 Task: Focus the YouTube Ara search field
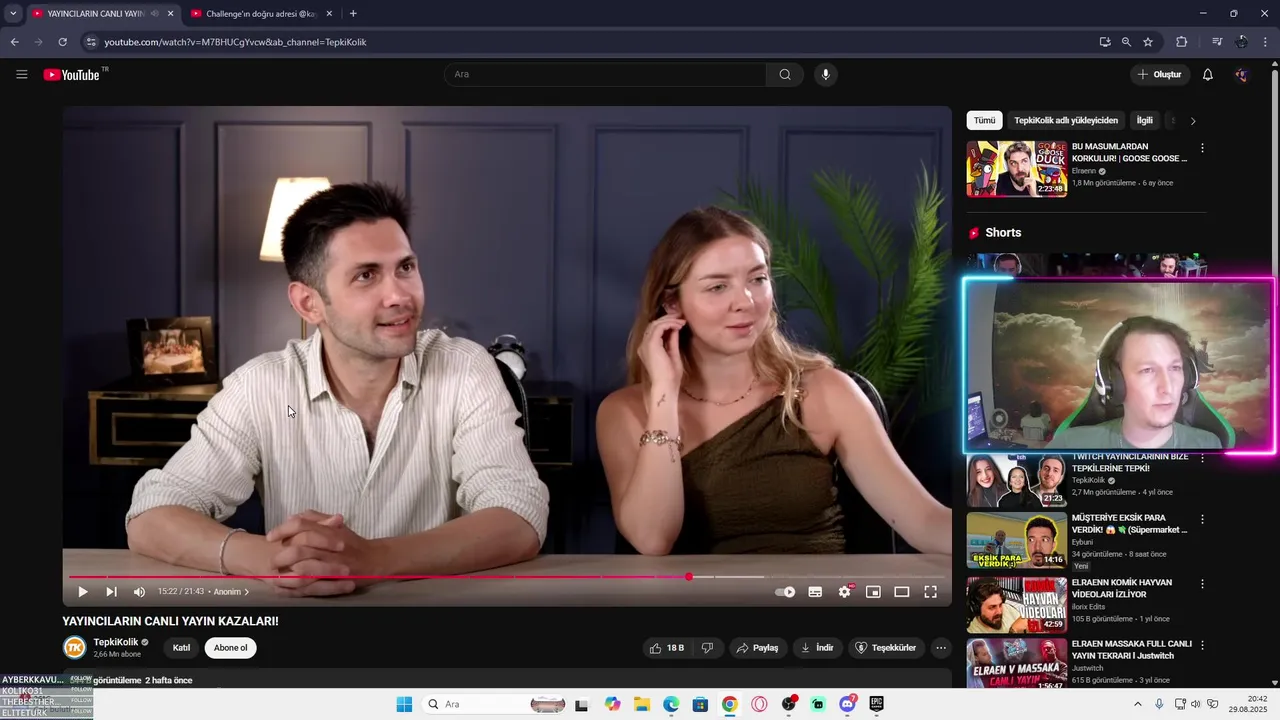point(605,74)
